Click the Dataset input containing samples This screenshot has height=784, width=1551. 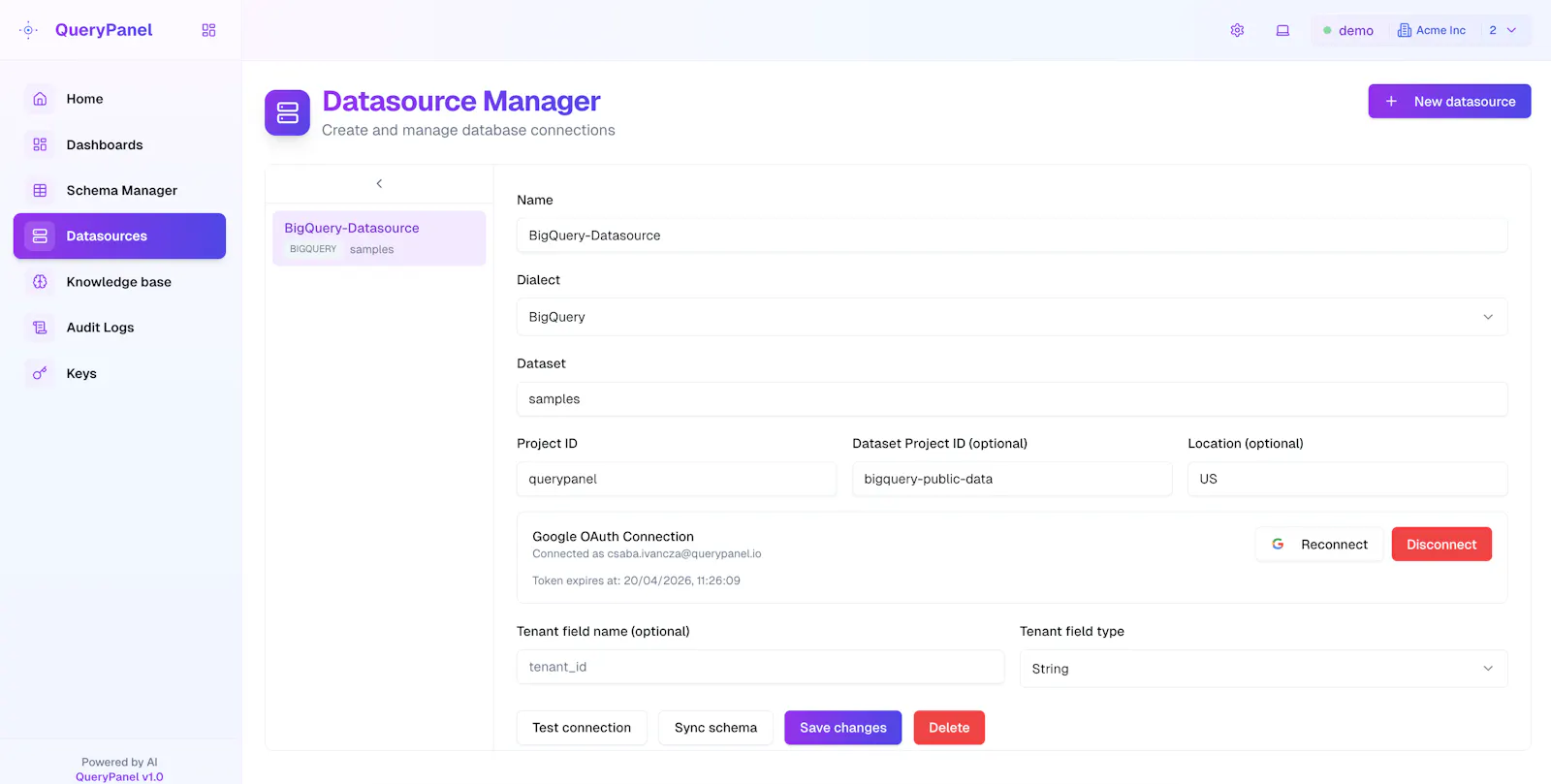[x=1012, y=399]
